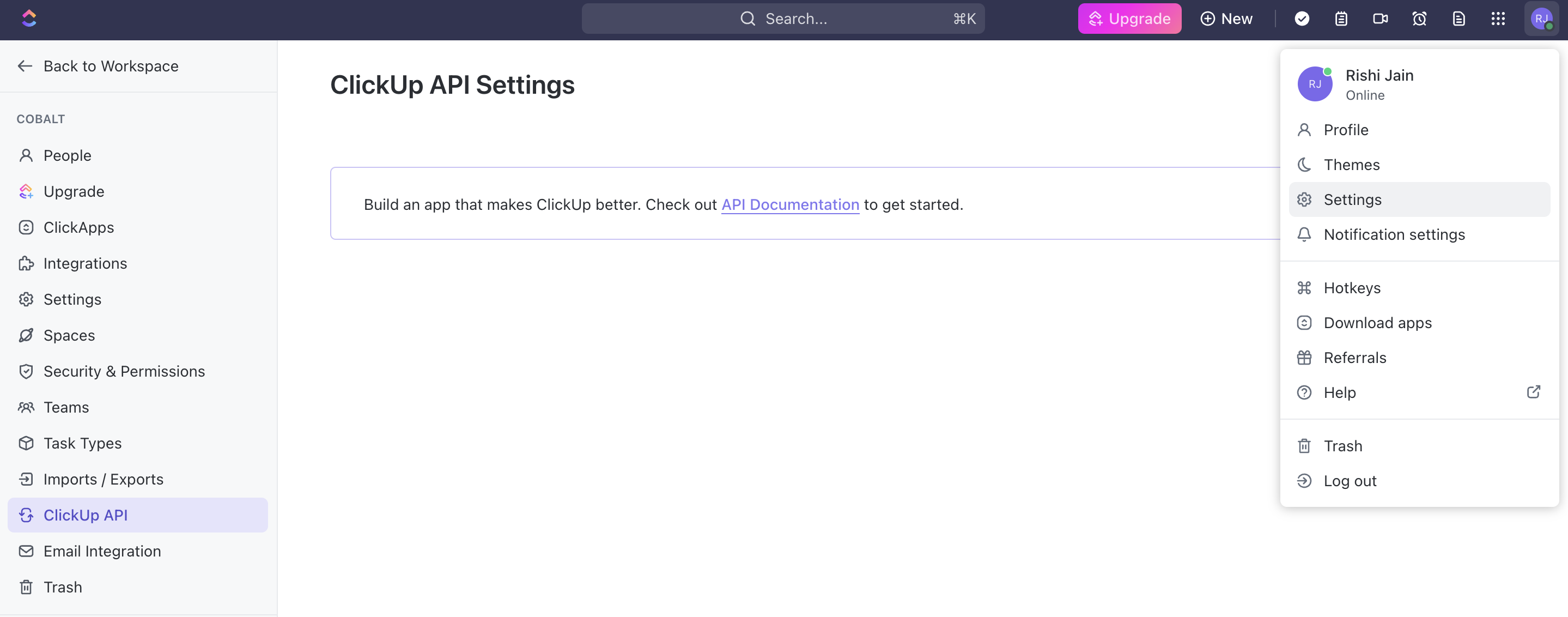Open Security & Permissions in sidebar
Viewport: 1568px width, 617px height.
coord(124,371)
